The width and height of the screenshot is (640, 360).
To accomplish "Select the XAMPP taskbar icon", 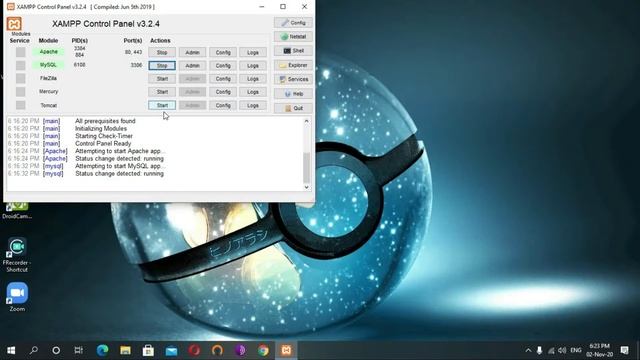I will (286, 350).
